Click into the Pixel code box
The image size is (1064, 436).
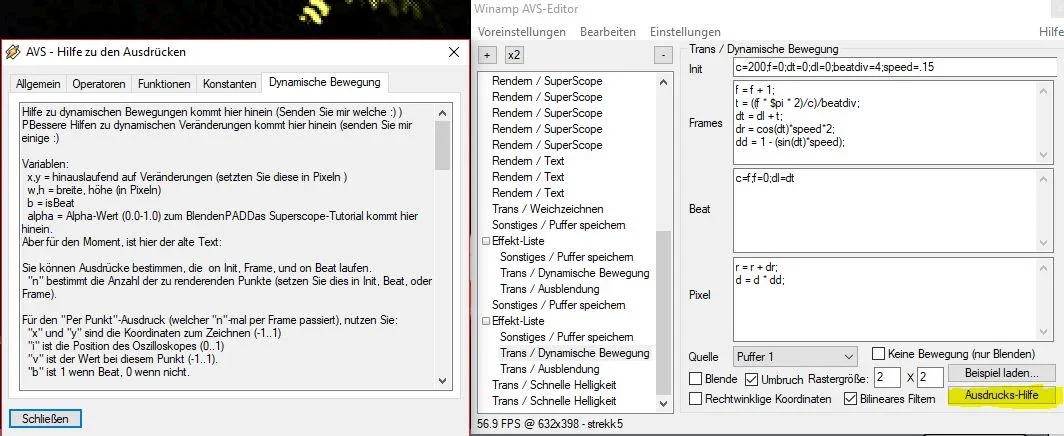(894, 298)
